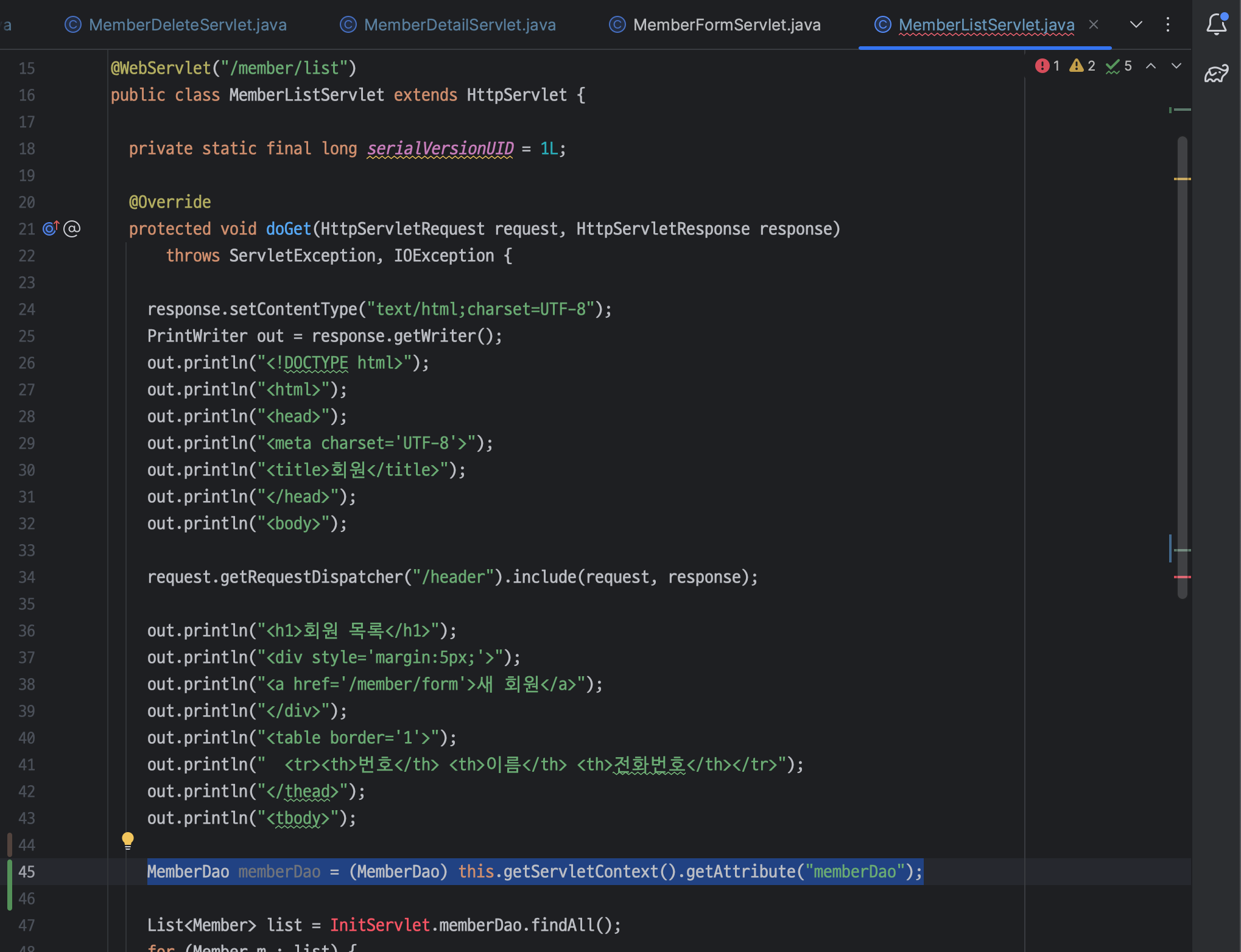Click the red InitServlet reference

[x=380, y=925]
